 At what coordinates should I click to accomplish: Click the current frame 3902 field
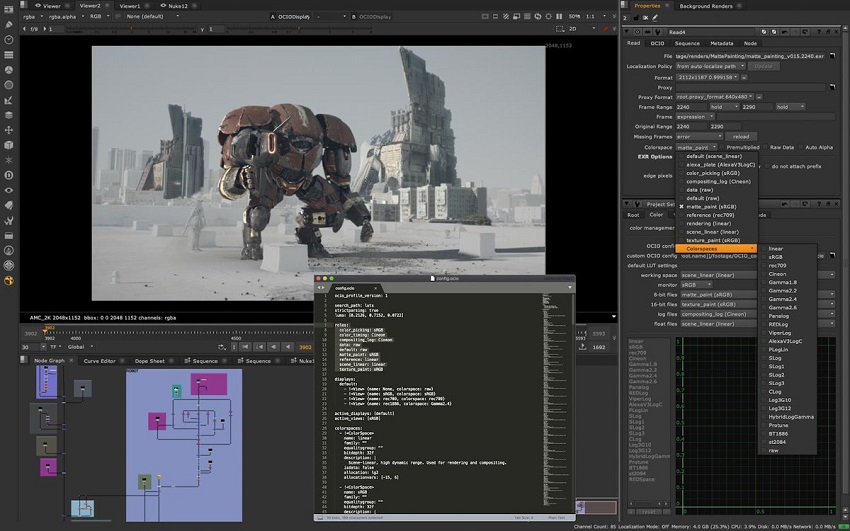click(306, 347)
